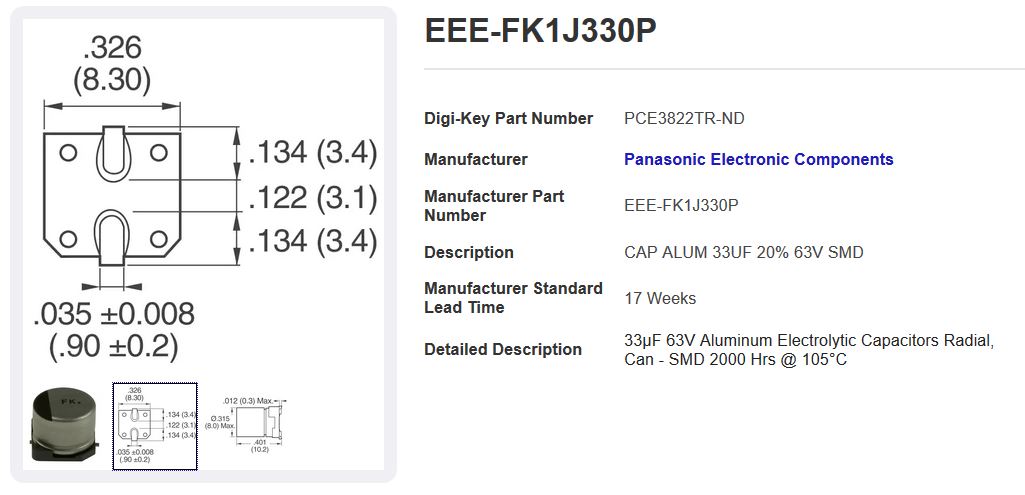This screenshot has width=1025, height=495.
Task: Click the 17 Weeks lead time value
Action: point(660,298)
